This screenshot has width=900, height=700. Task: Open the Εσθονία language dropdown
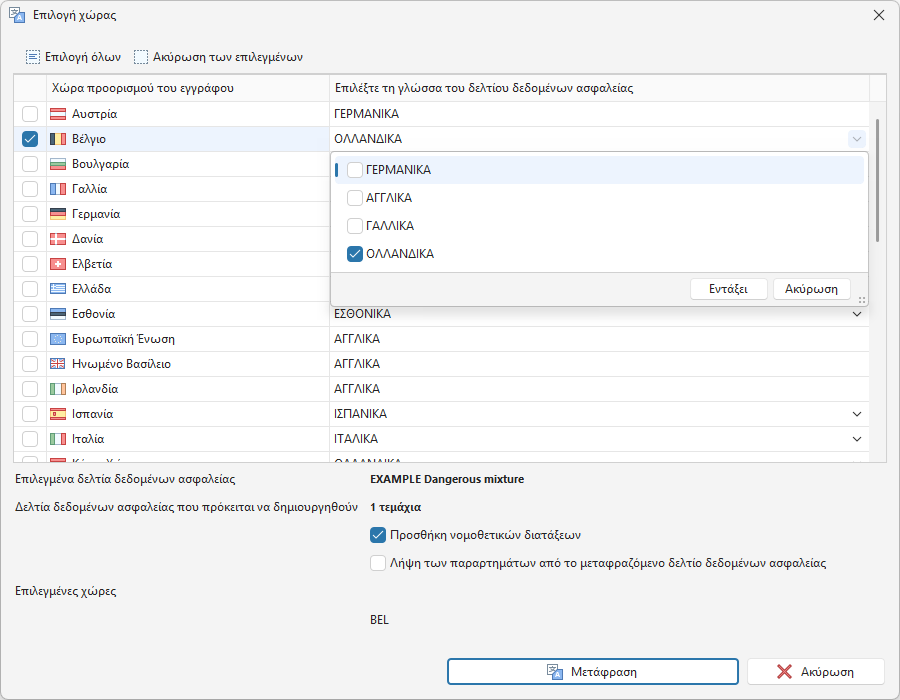coord(856,314)
